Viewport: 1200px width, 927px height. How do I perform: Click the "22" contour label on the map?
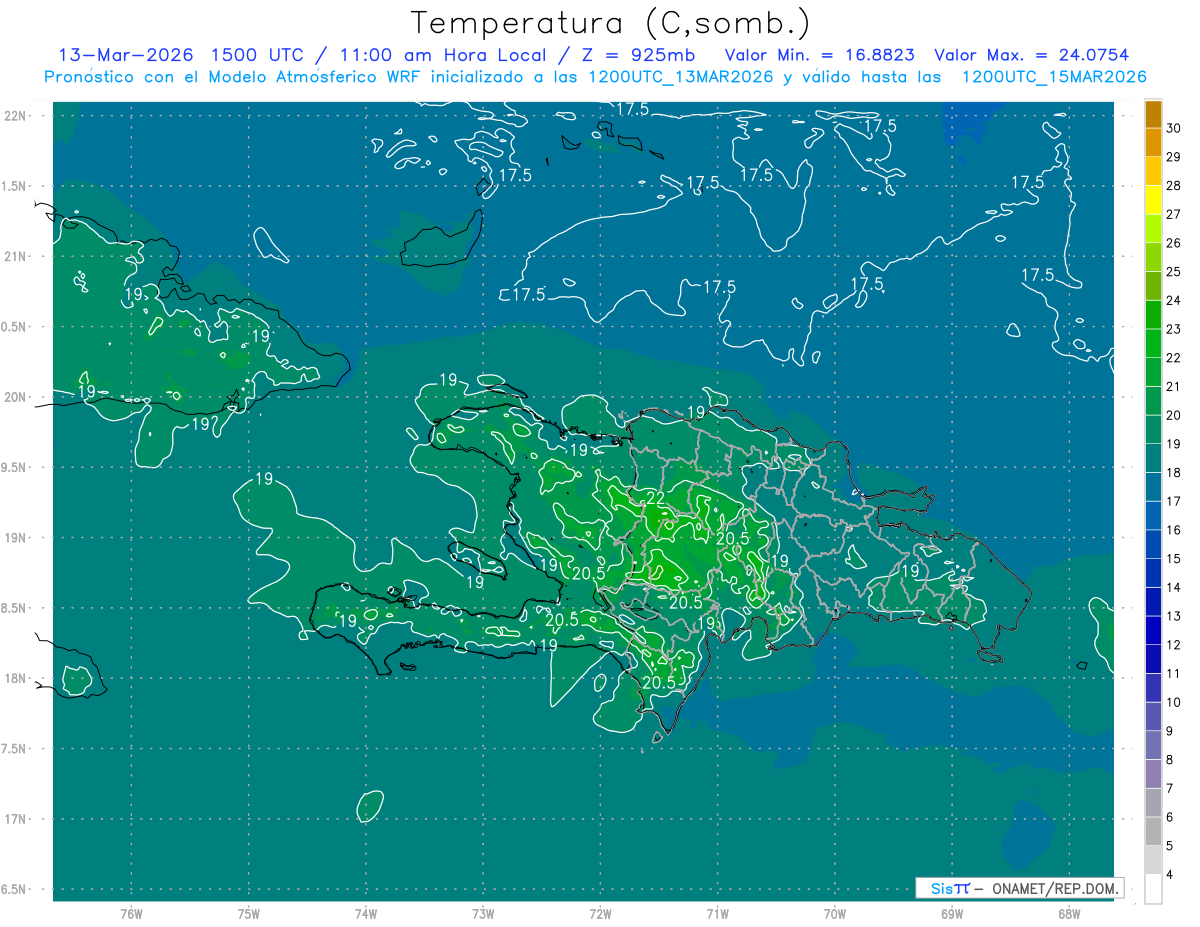coord(656,498)
